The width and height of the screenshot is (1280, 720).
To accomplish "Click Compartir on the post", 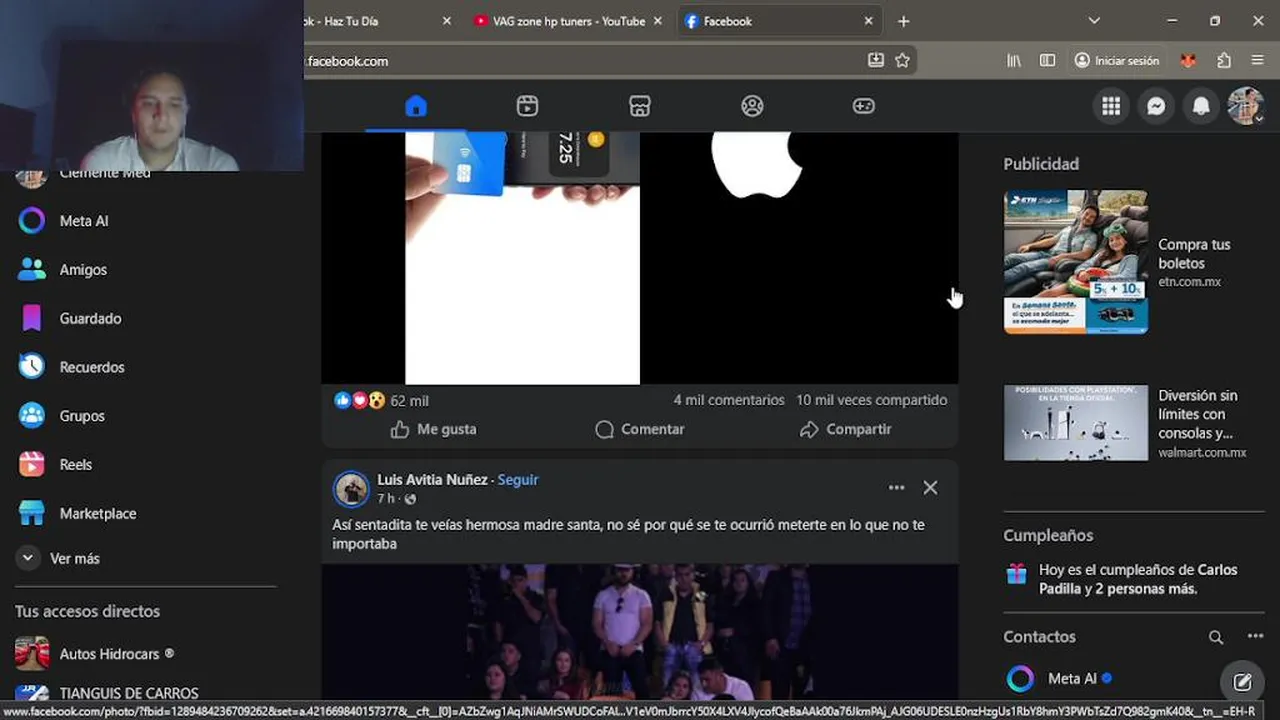I will [846, 429].
